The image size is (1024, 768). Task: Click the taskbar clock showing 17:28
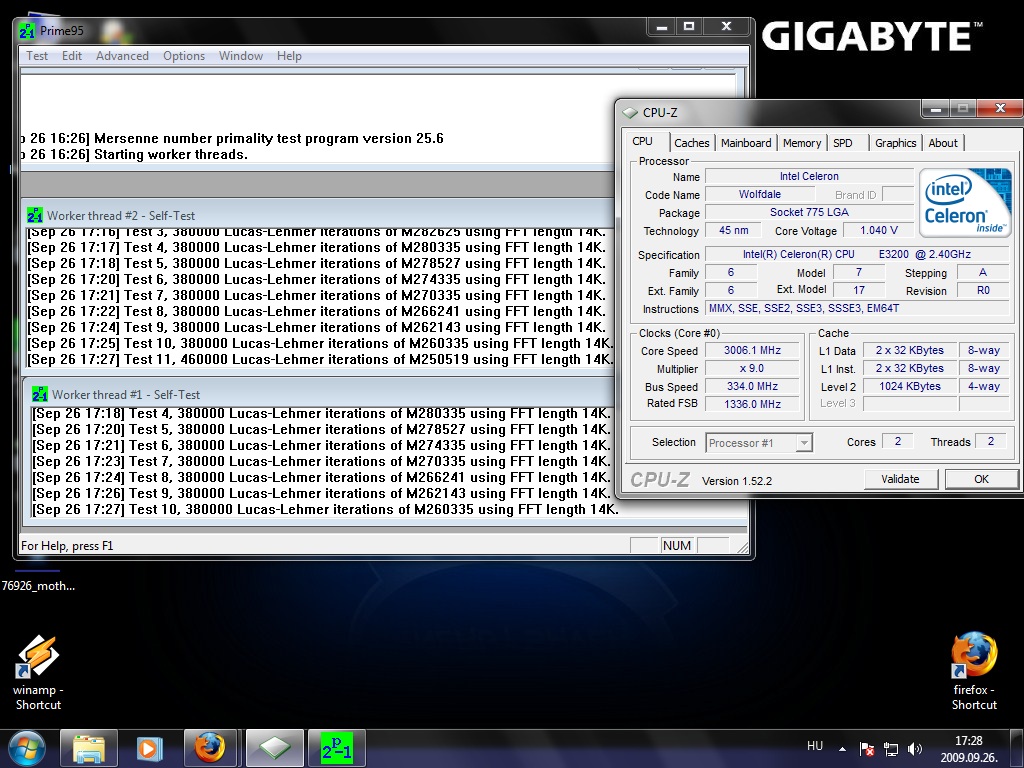coord(968,749)
